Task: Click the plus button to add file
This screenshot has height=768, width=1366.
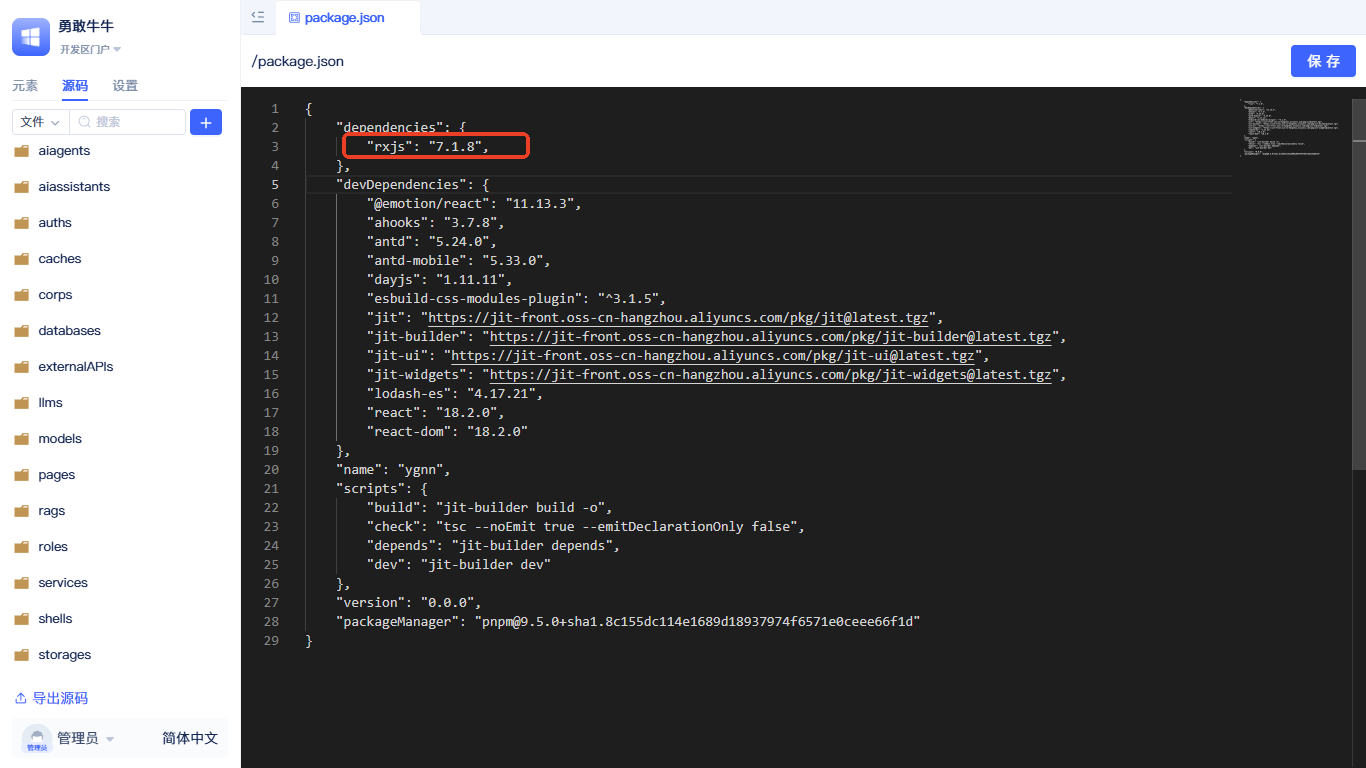Action: (x=206, y=122)
